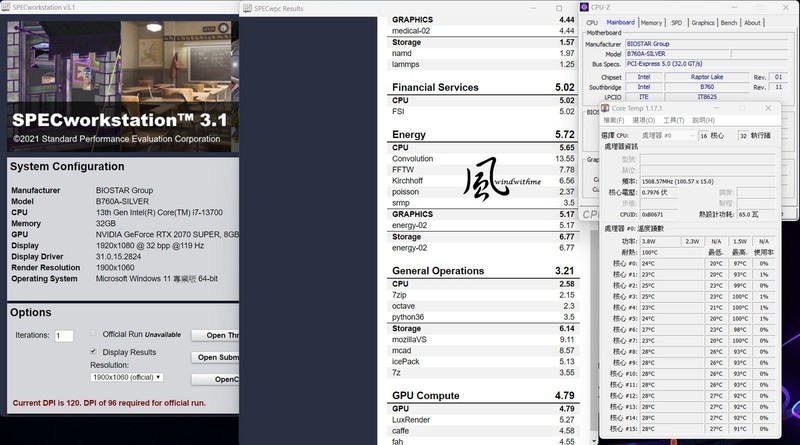
Task: Click the Open Thr... button
Action: pyautogui.click(x=215, y=335)
